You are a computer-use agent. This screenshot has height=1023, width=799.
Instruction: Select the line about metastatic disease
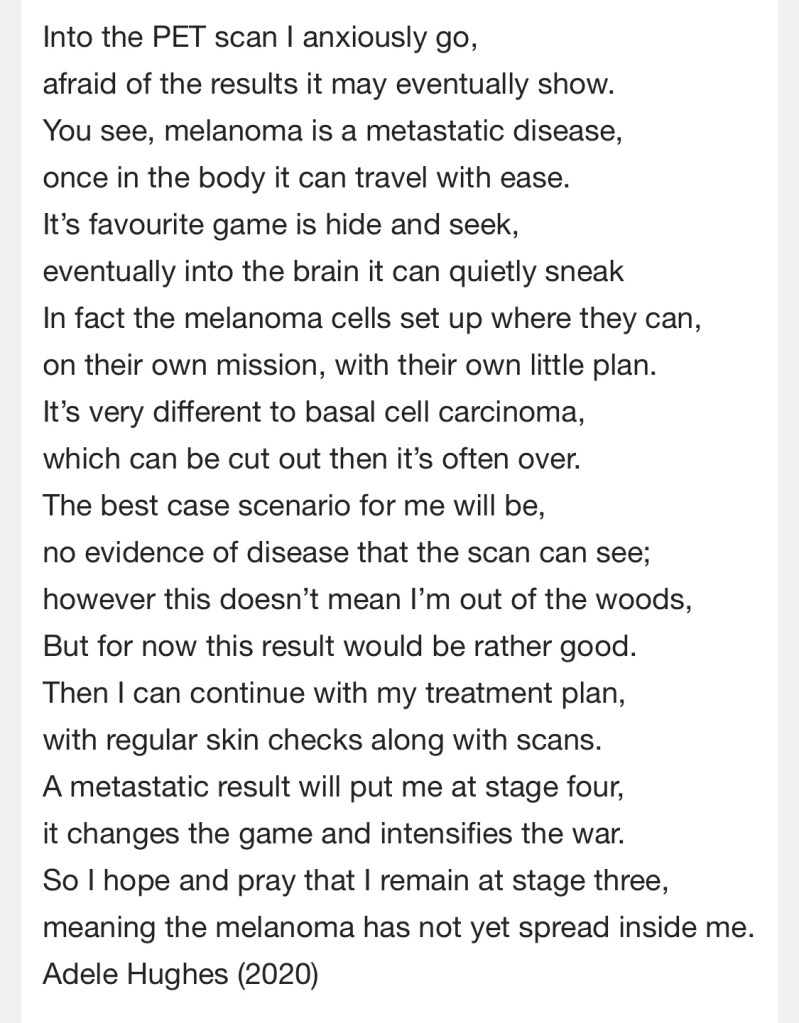[x=332, y=130]
